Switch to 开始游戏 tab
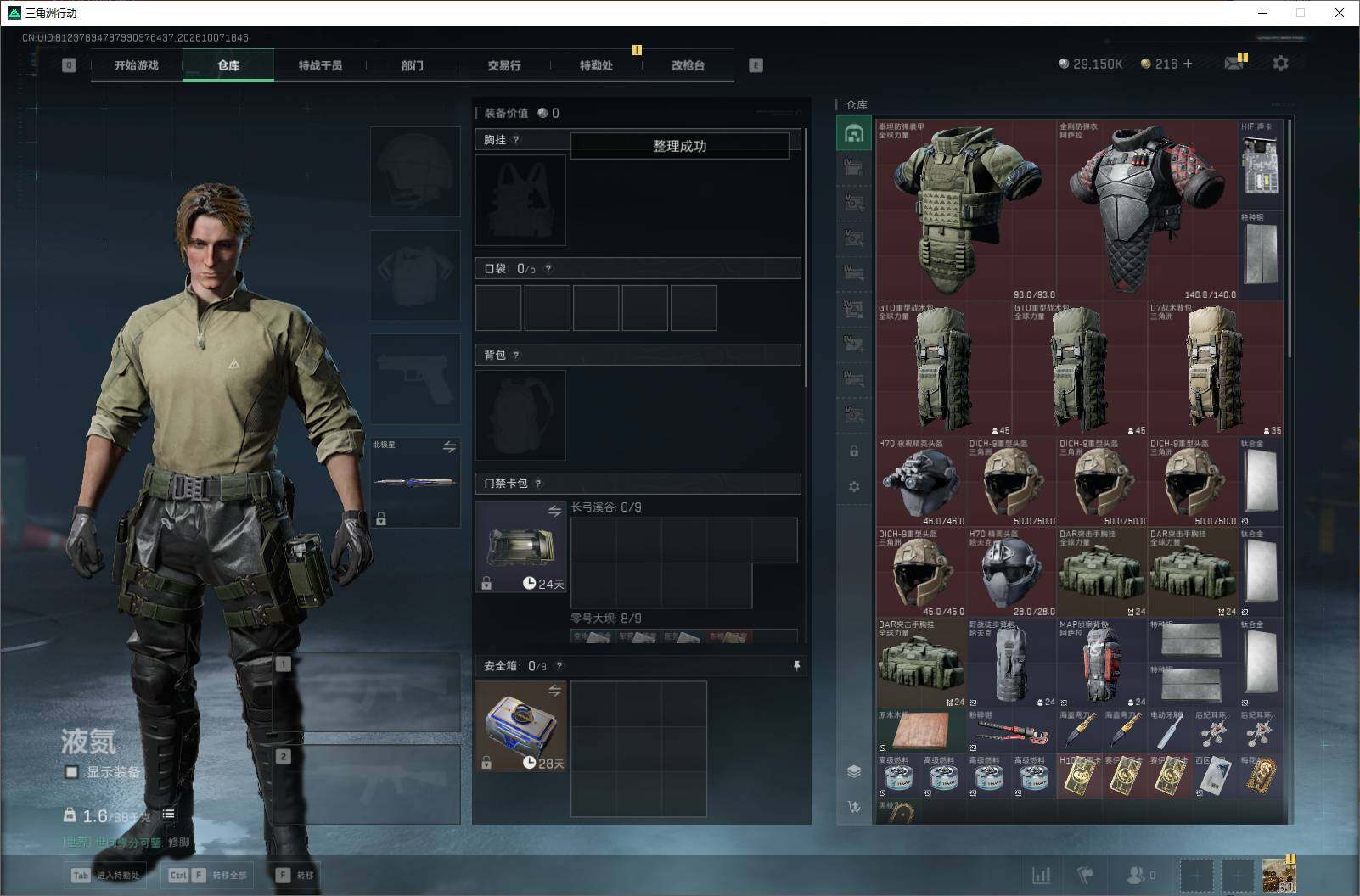 [x=137, y=65]
